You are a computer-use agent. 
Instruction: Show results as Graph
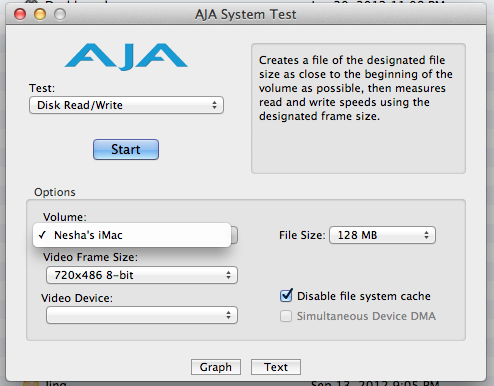216,367
